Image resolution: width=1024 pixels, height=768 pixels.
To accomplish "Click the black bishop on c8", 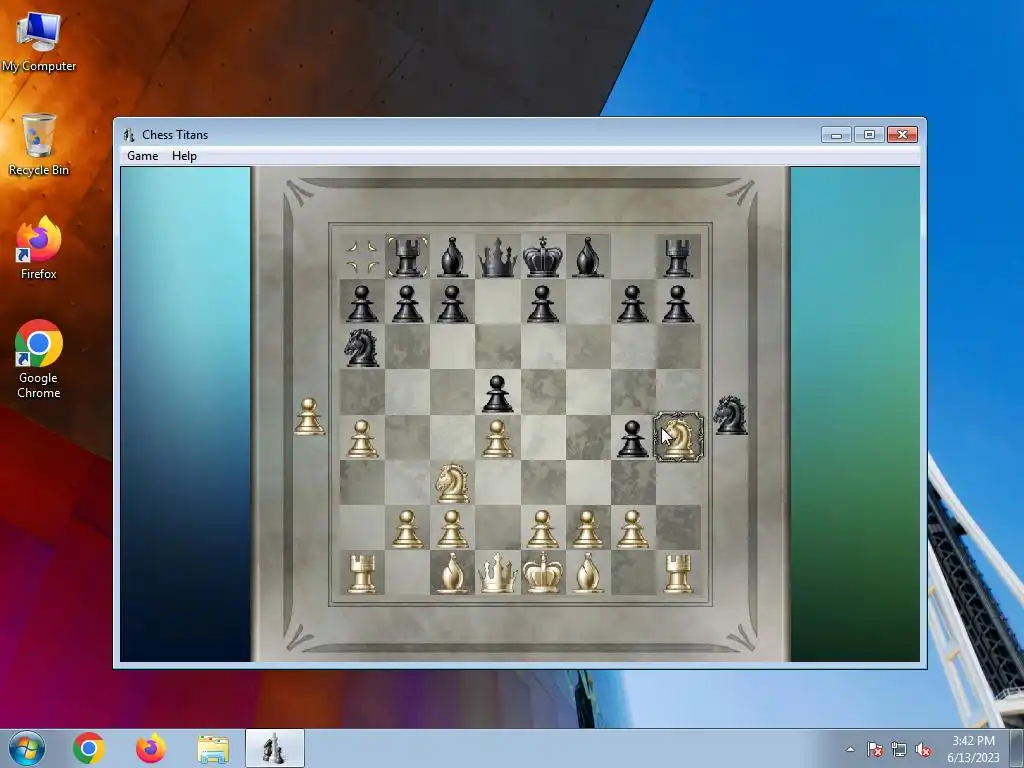I will (453, 257).
